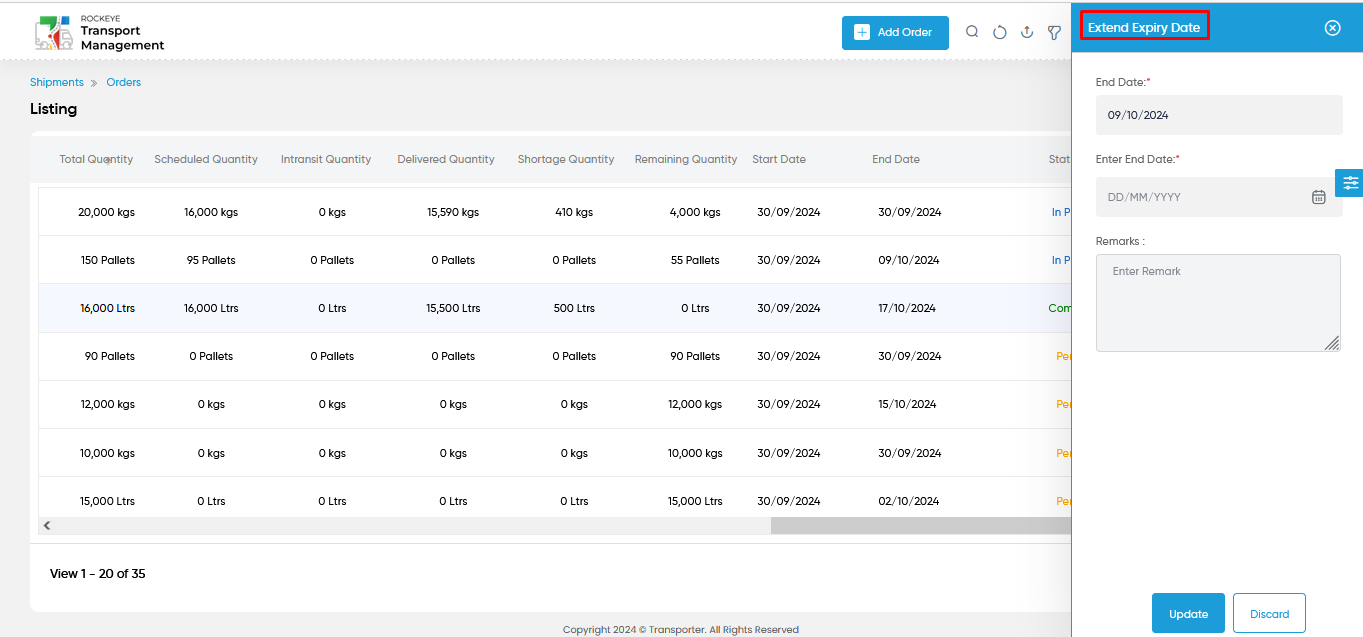Screen dimensions: 1363x637
Task: Click the 95 Pallets scheduled cell
Action: 211,260
